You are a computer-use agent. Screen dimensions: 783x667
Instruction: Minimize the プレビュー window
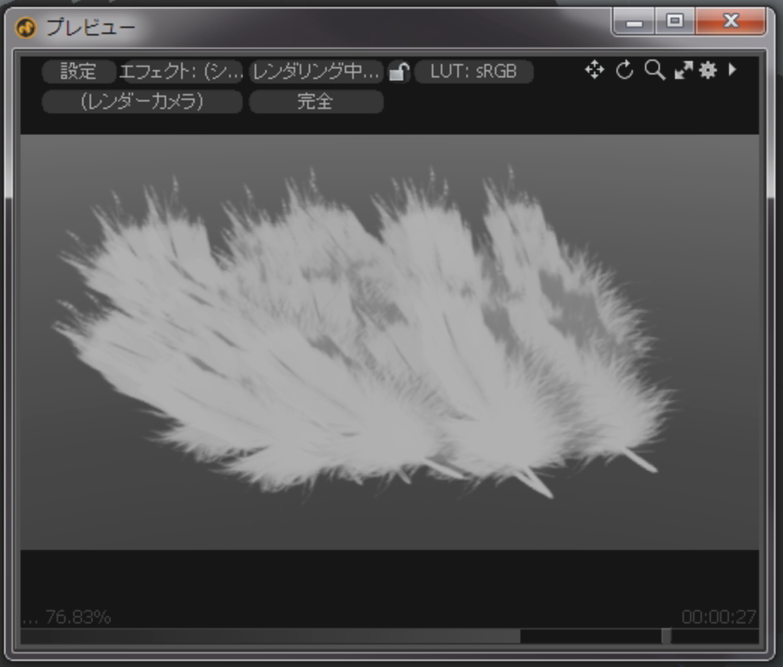click(635, 21)
